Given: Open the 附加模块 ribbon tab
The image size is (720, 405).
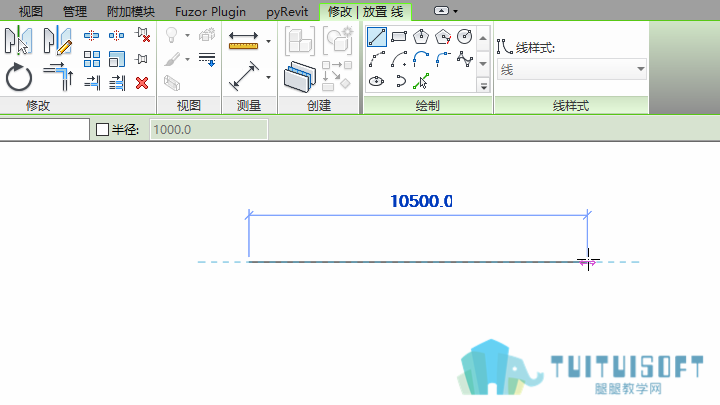Looking at the screenshot, I should [x=130, y=11].
